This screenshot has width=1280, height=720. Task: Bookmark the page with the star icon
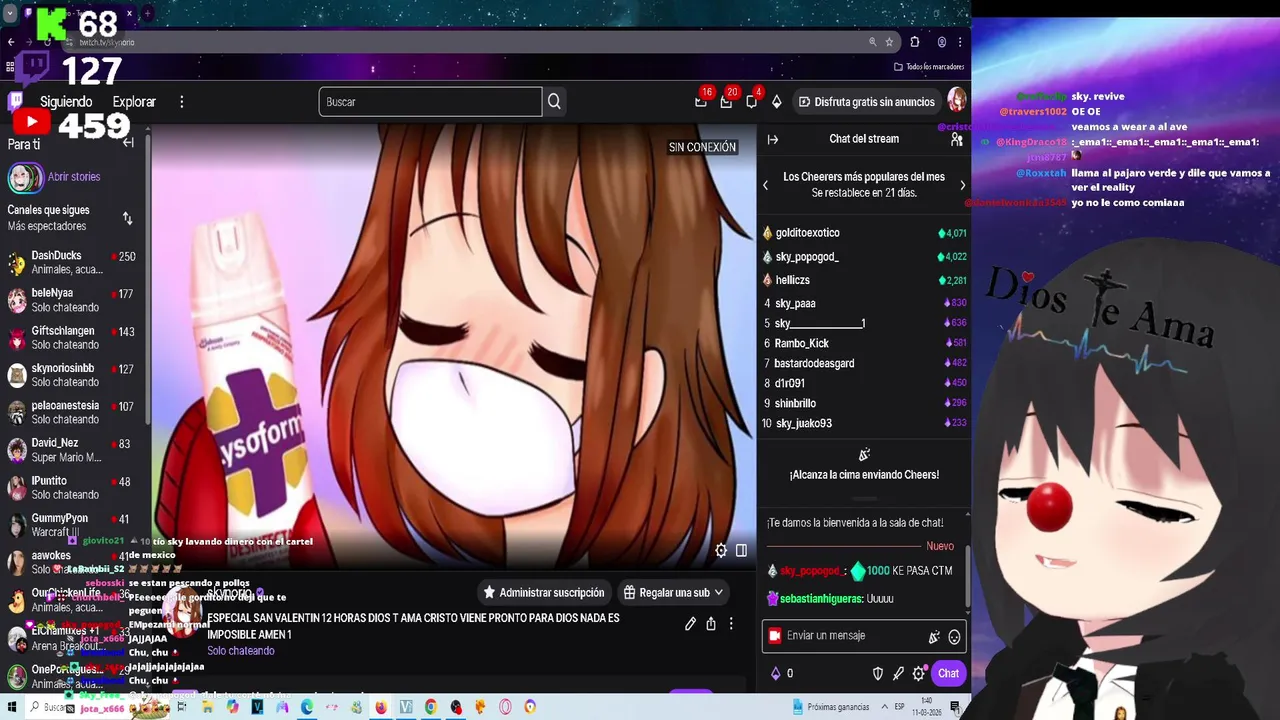point(889,42)
